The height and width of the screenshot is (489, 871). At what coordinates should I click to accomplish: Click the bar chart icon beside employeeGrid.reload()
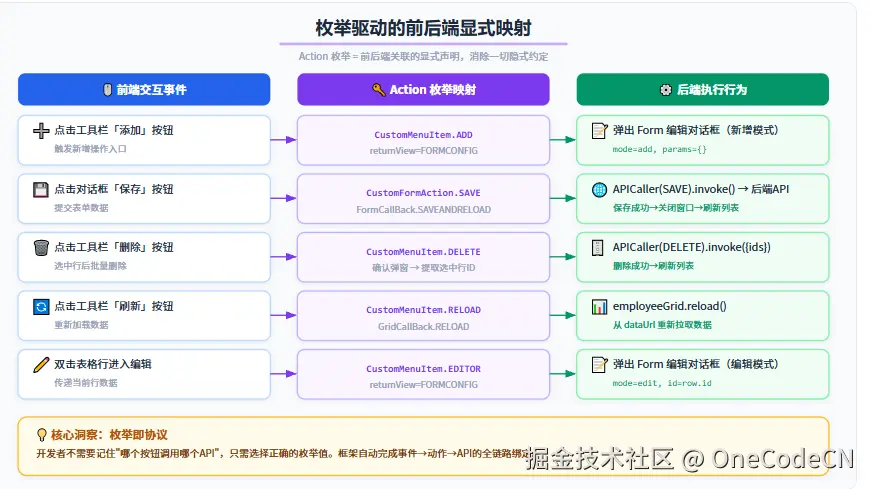click(599, 307)
